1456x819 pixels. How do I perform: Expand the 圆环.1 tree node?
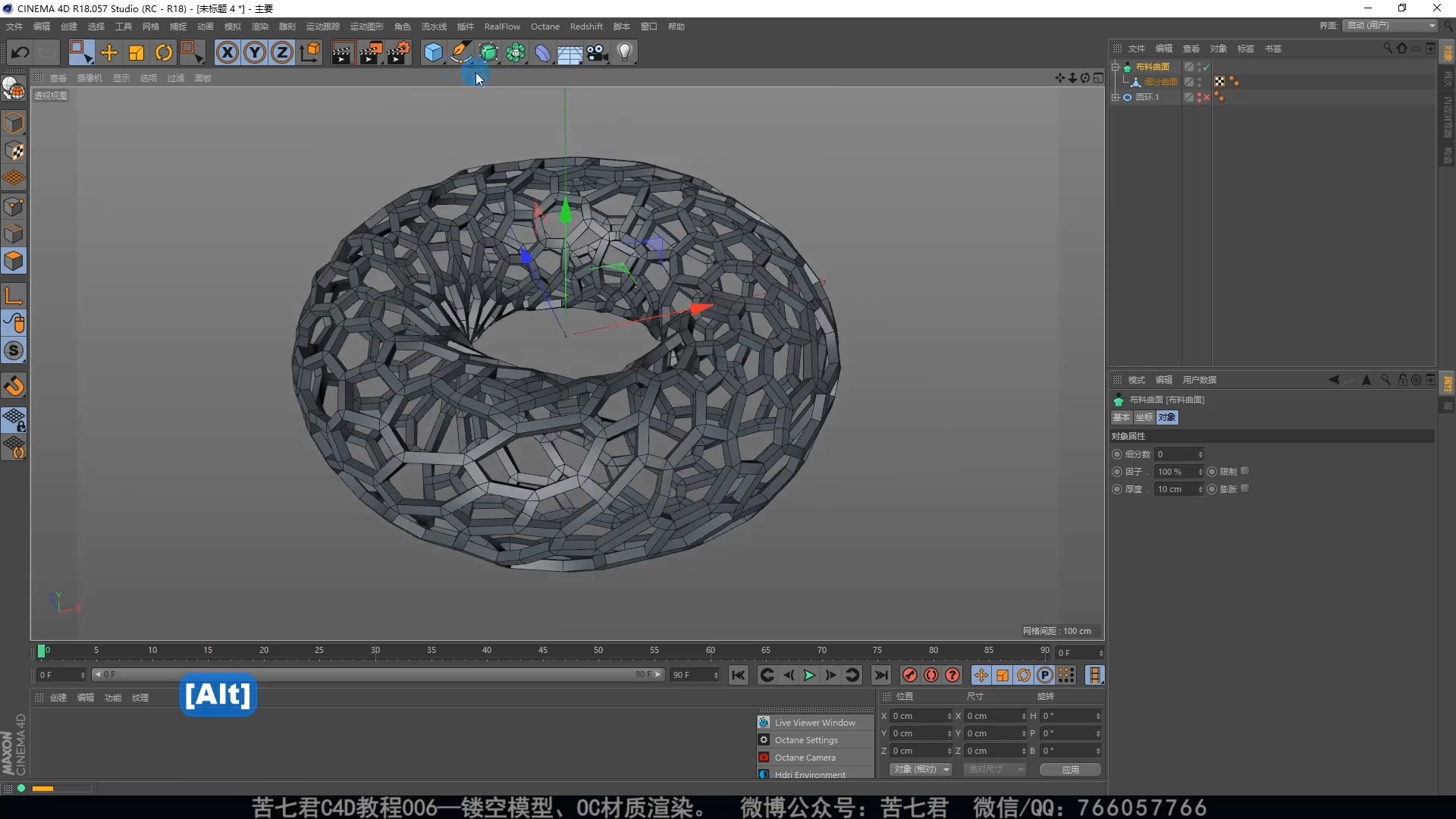tap(1116, 97)
